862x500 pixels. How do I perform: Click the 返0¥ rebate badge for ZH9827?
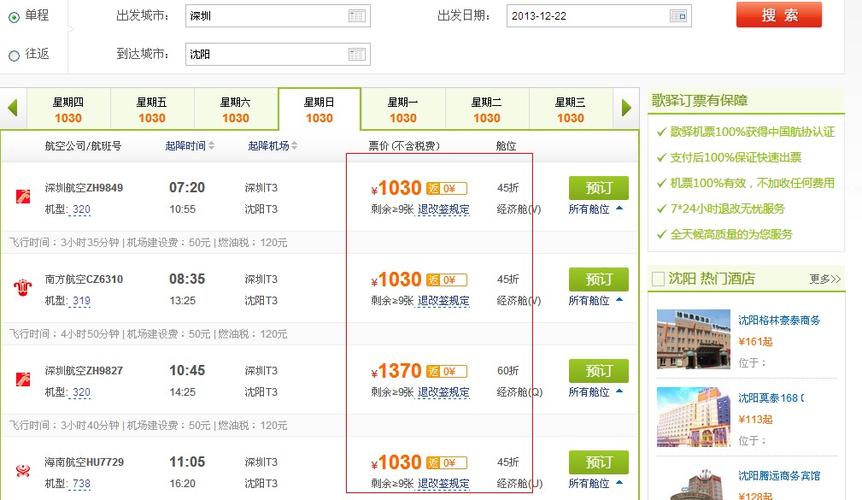coord(447,371)
